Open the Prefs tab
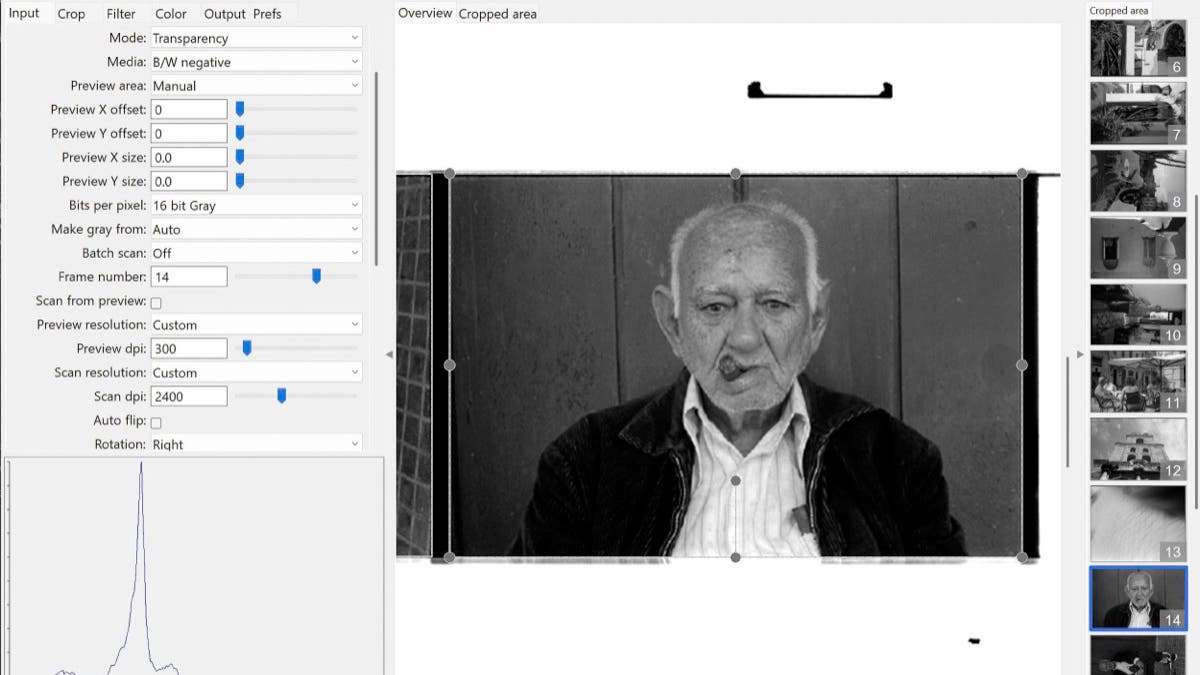This screenshot has height=675, width=1200. coord(267,13)
